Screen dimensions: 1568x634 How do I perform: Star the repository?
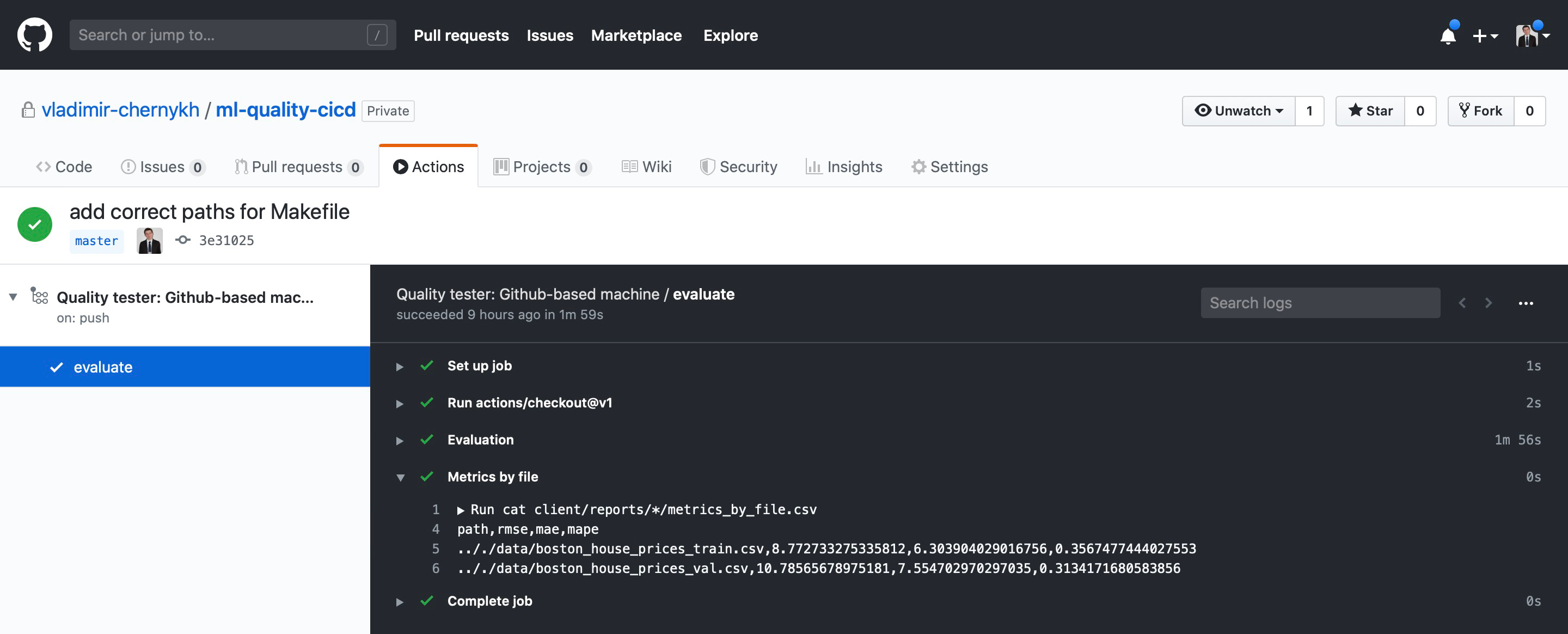tap(1370, 111)
